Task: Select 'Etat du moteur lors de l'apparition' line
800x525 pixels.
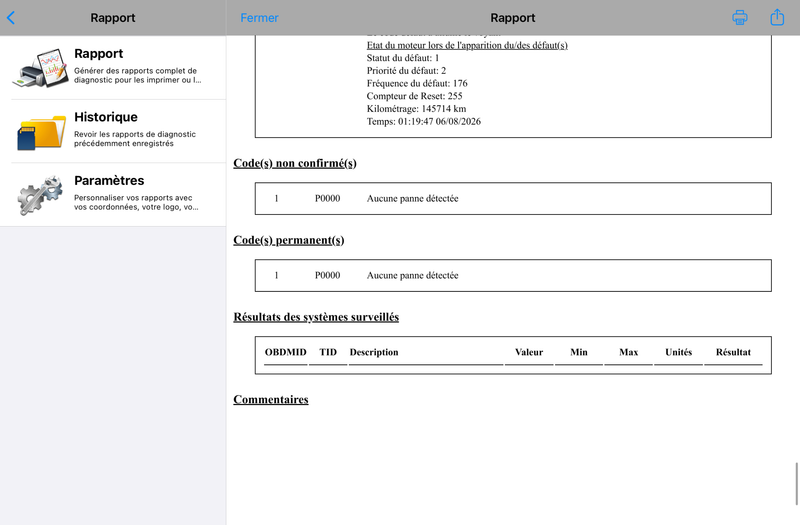Action: coord(467,45)
